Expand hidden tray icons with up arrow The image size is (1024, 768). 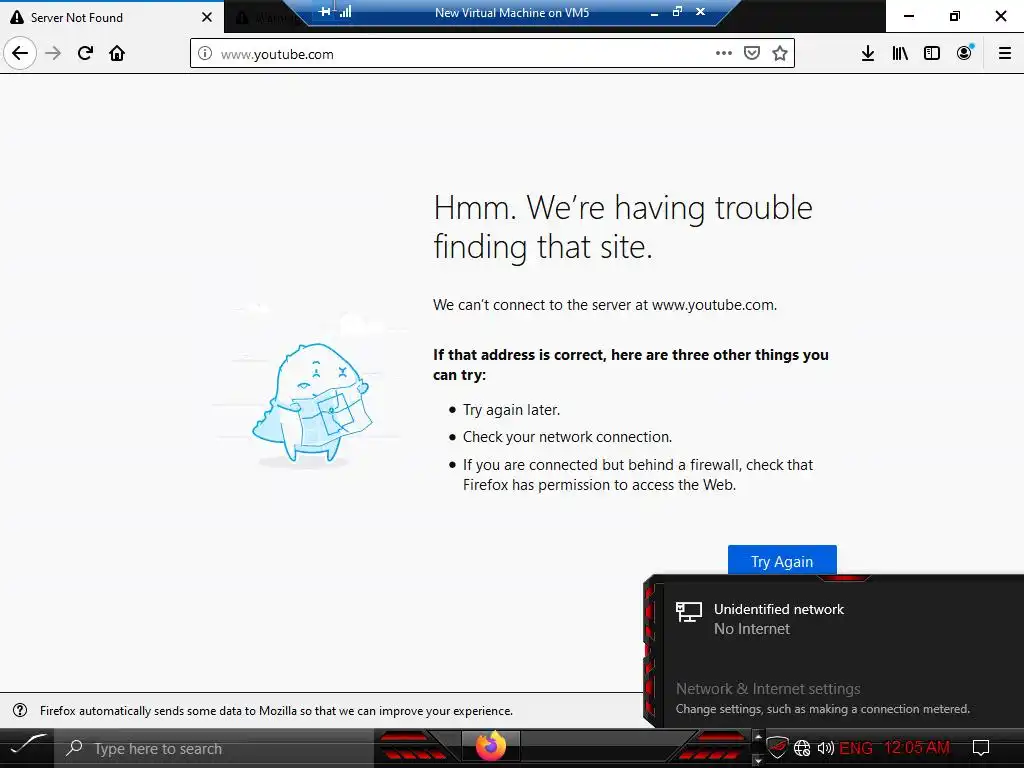758,737
